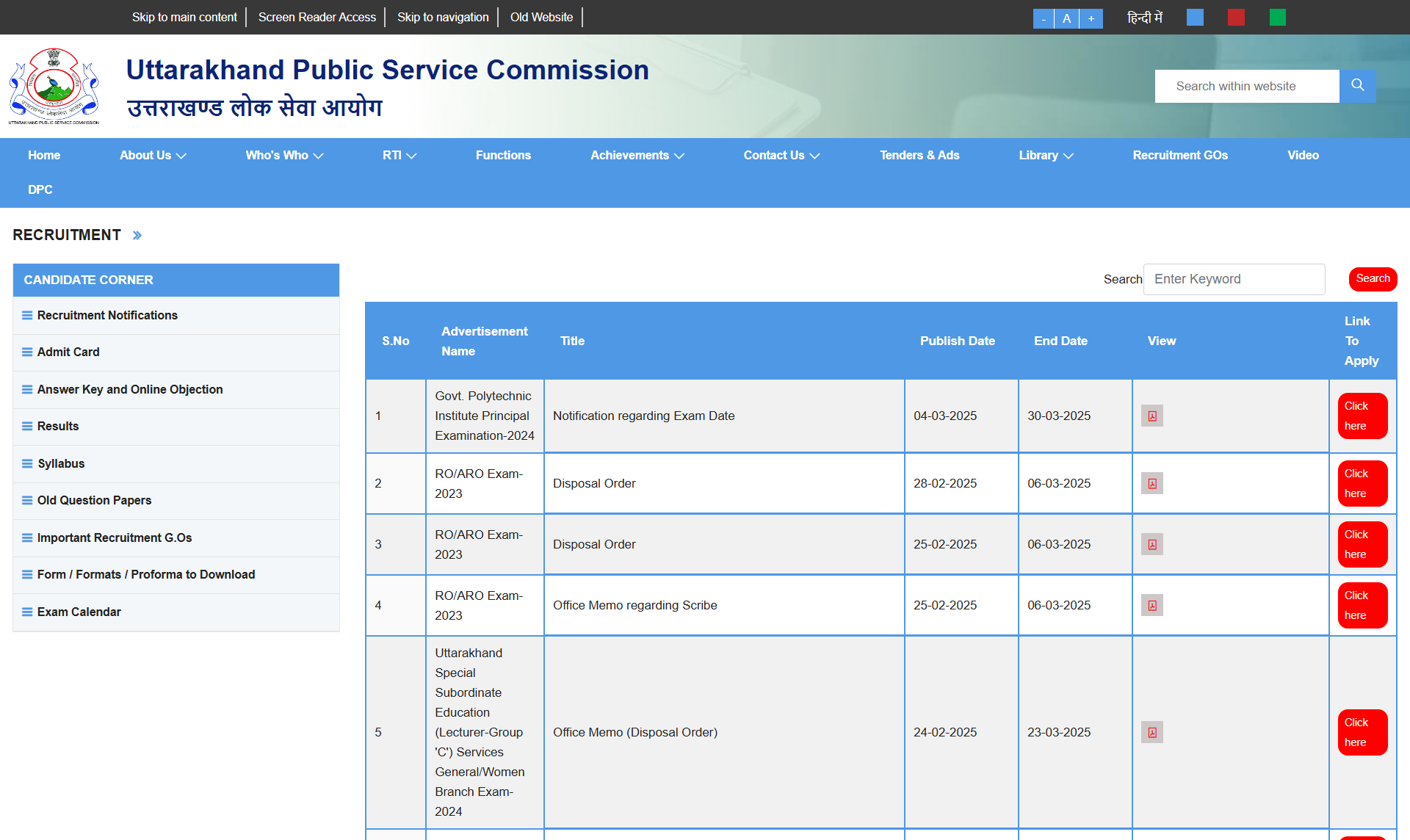Viewport: 1410px width, 840px height.
Task: Open PDF icon for Govt. Polytechnic row
Action: [1151, 416]
